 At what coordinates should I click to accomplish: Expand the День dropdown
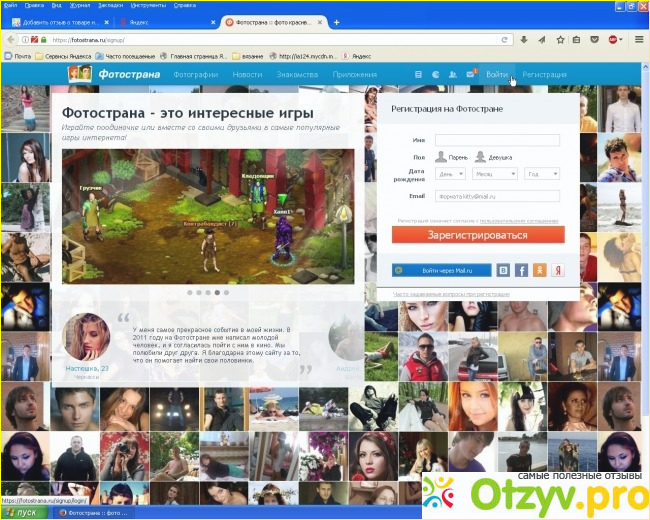tap(450, 174)
